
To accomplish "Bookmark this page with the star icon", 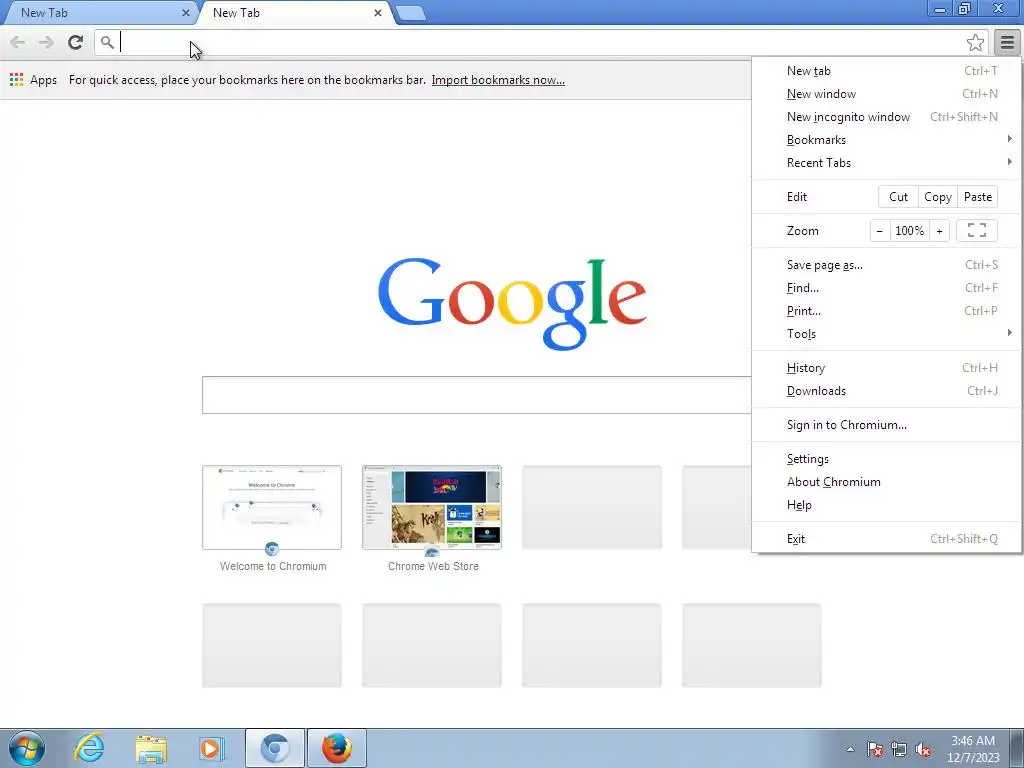I will 975,42.
